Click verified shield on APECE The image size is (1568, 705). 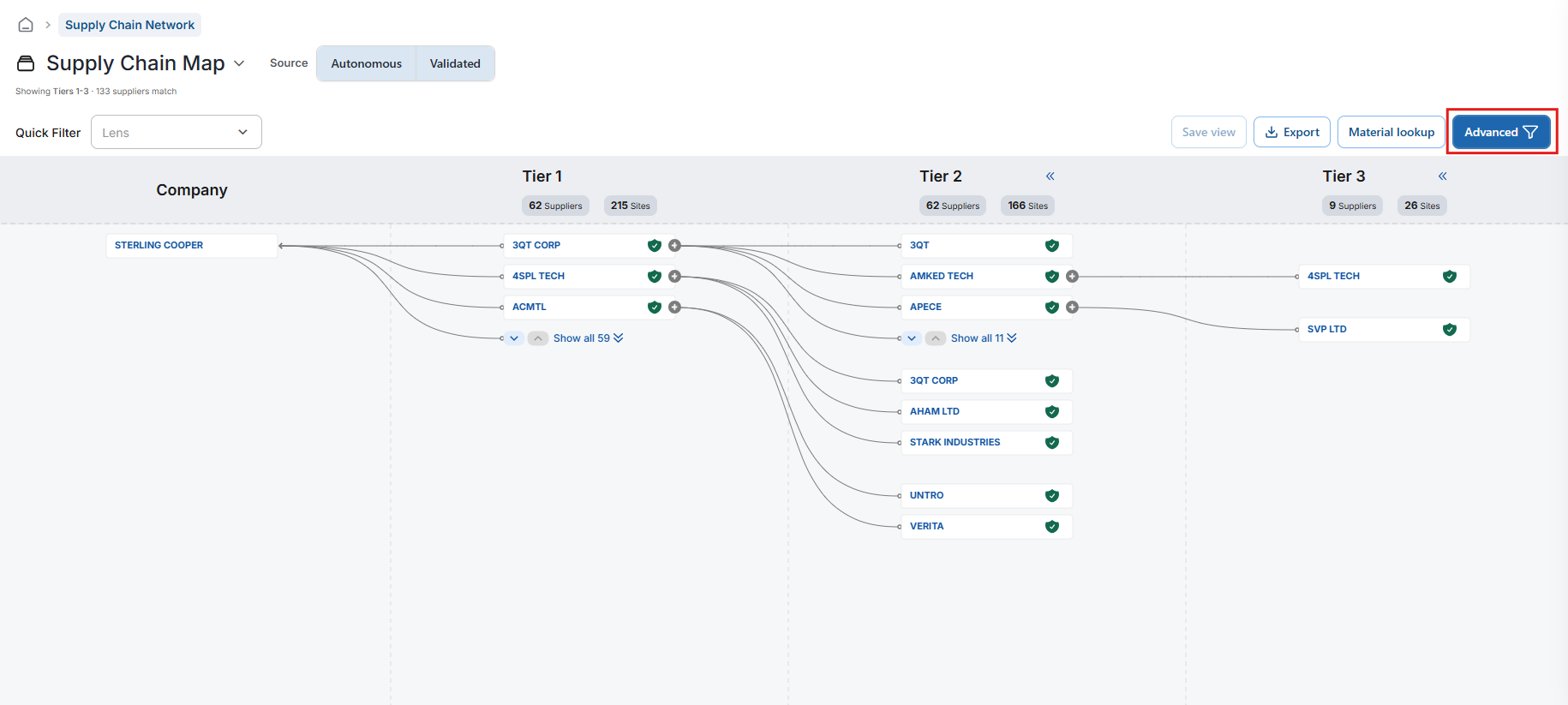pyautogui.click(x=1052, y=308)
